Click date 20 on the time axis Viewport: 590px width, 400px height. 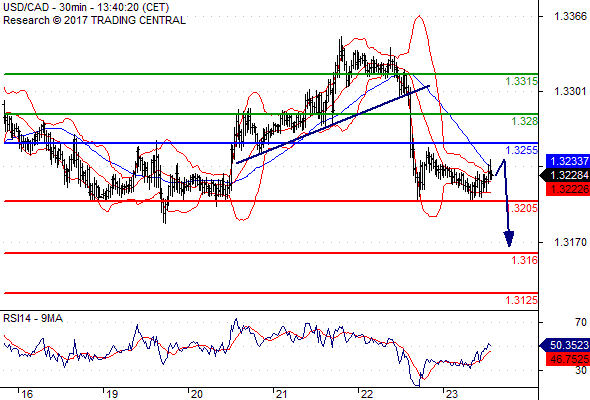click(196, 394)
